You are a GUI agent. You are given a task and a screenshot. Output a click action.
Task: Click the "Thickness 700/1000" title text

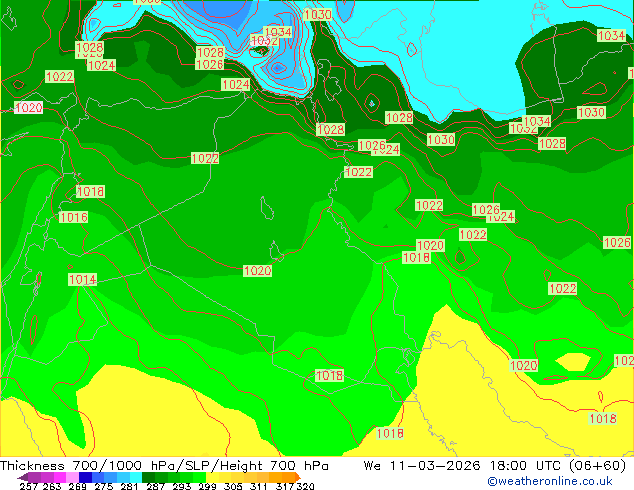(71, 465)
